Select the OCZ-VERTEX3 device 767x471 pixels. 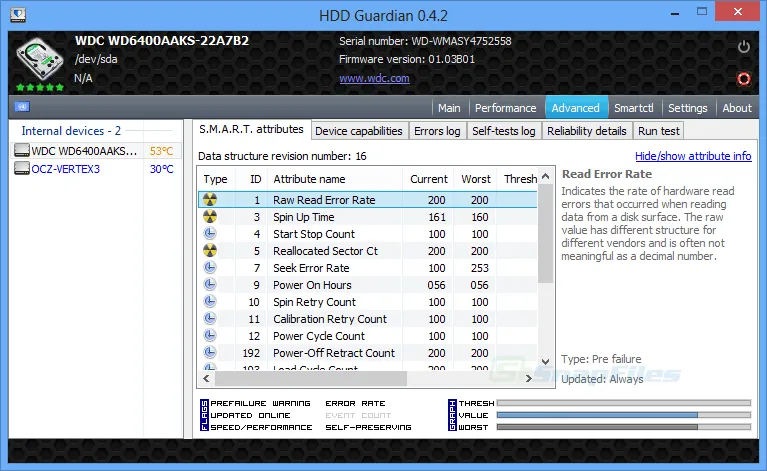tap(96, 169)
